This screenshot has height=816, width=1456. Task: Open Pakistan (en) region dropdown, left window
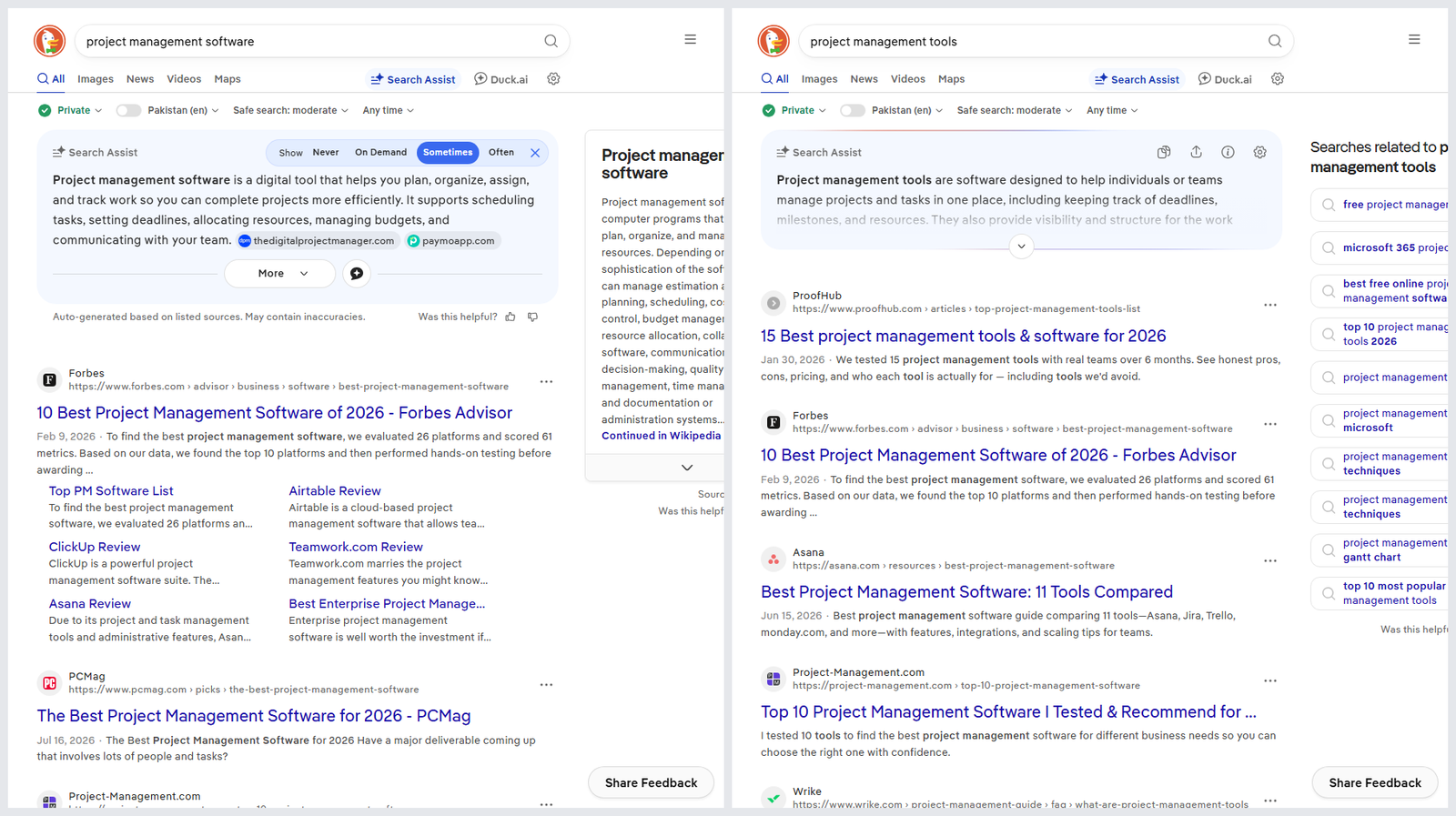(183, 110)
